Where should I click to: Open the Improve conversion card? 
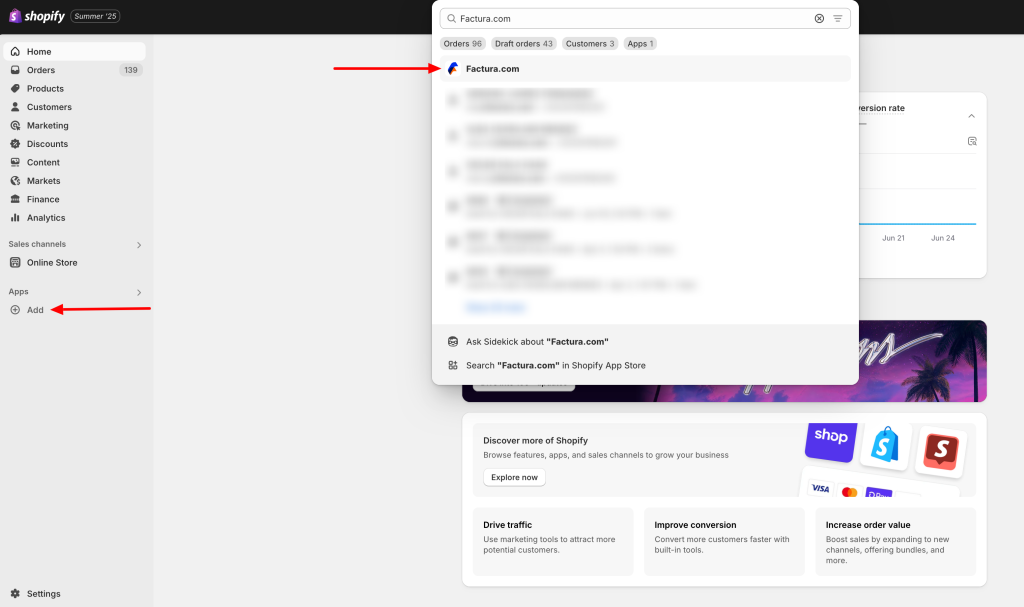click(x=724, y=542)
